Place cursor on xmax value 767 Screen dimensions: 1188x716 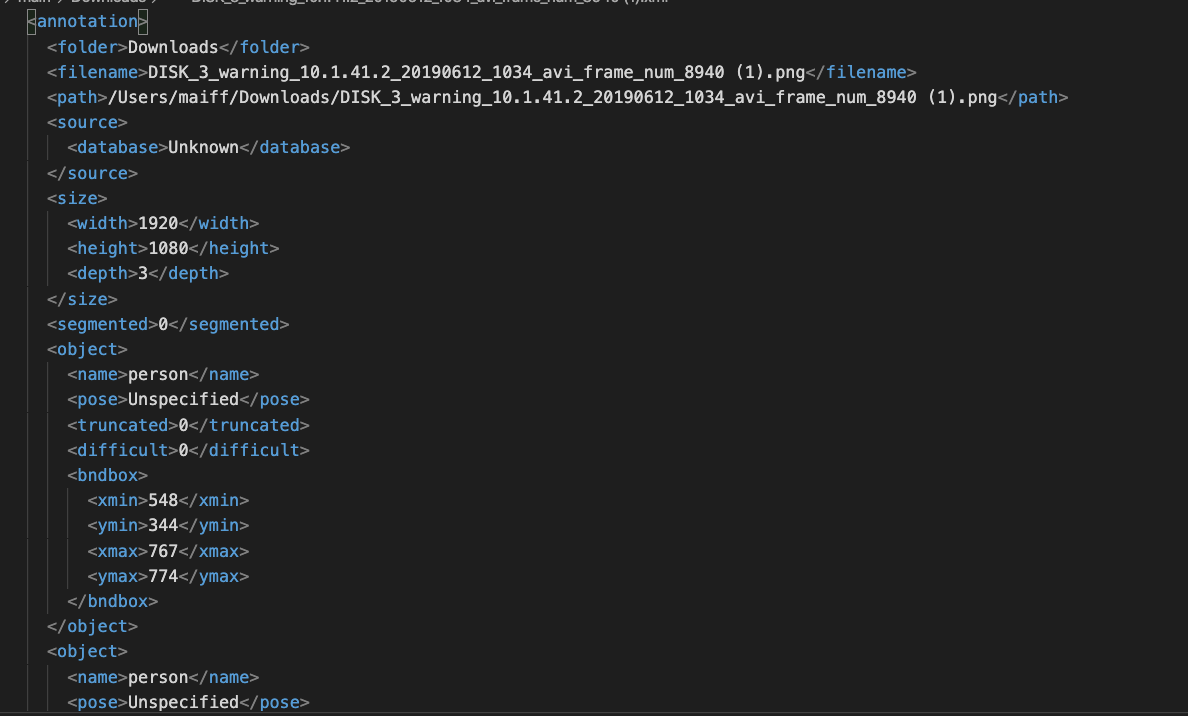tap(163, 551)
